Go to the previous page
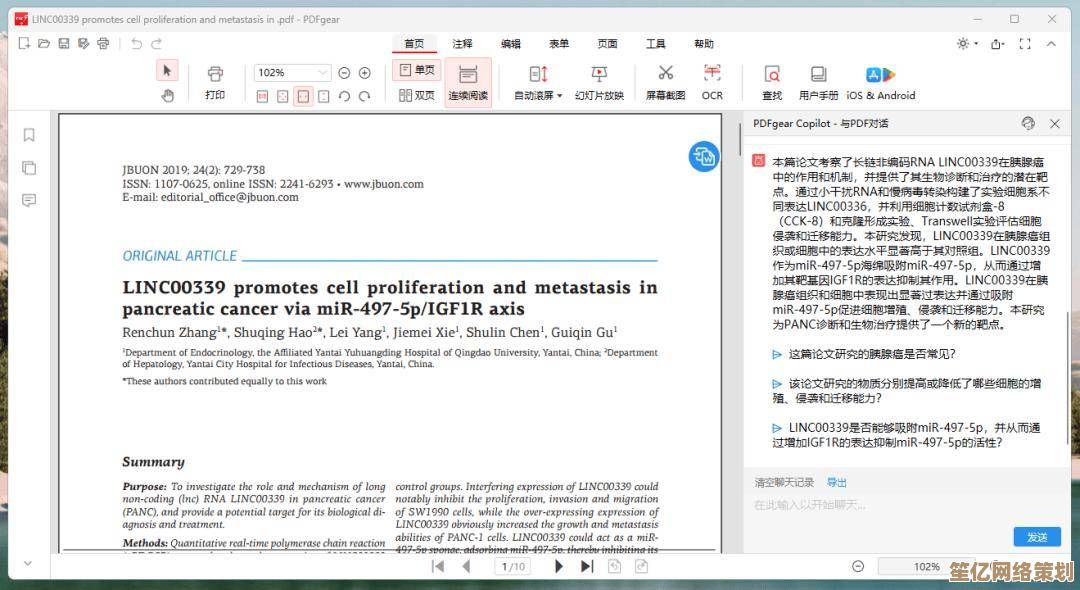Screen dimensions: 1080x590 (466, 566)
